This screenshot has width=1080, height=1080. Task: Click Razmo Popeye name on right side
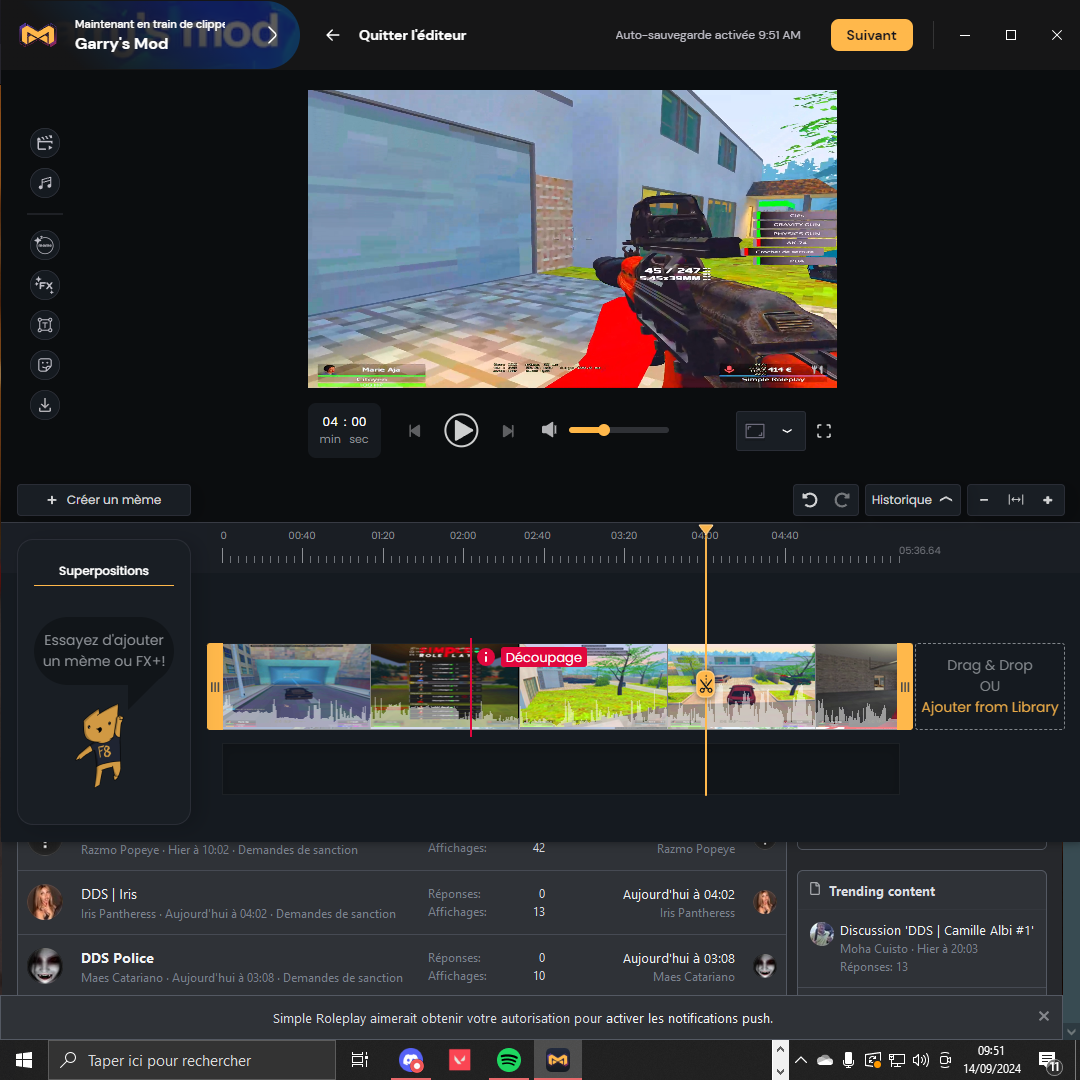point(696,849)
